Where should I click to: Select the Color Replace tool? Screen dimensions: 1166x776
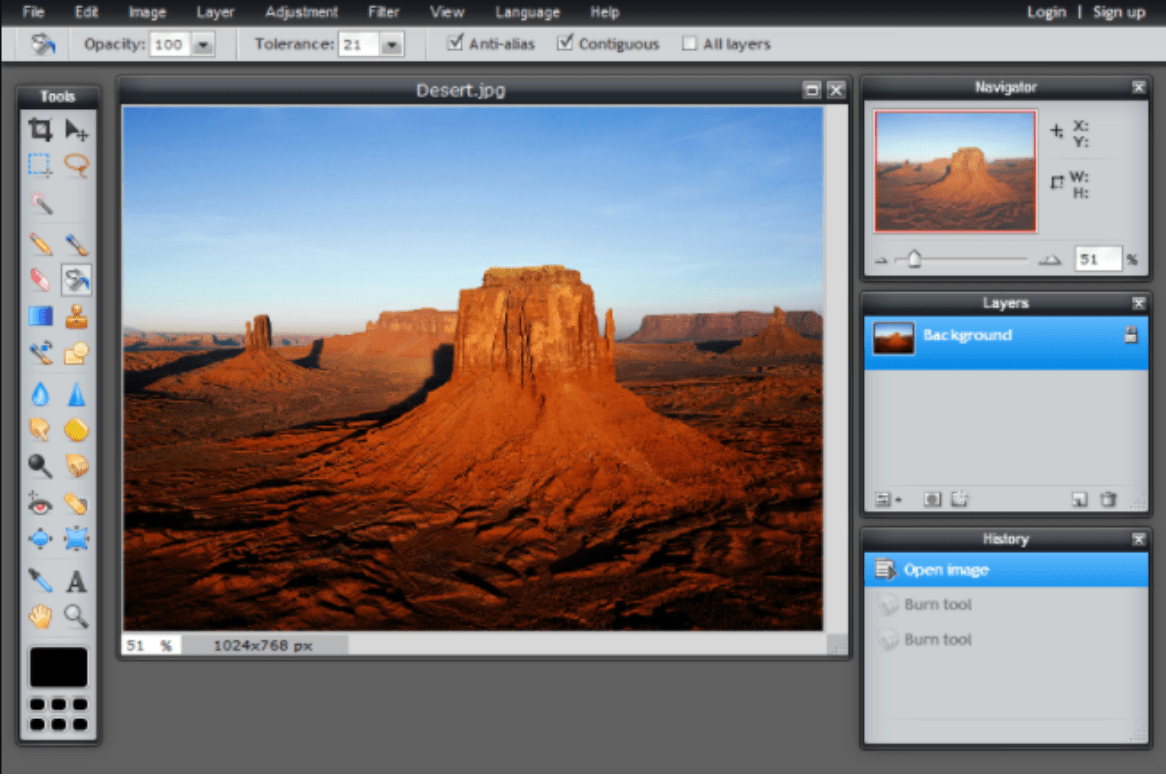coord(40,353)
